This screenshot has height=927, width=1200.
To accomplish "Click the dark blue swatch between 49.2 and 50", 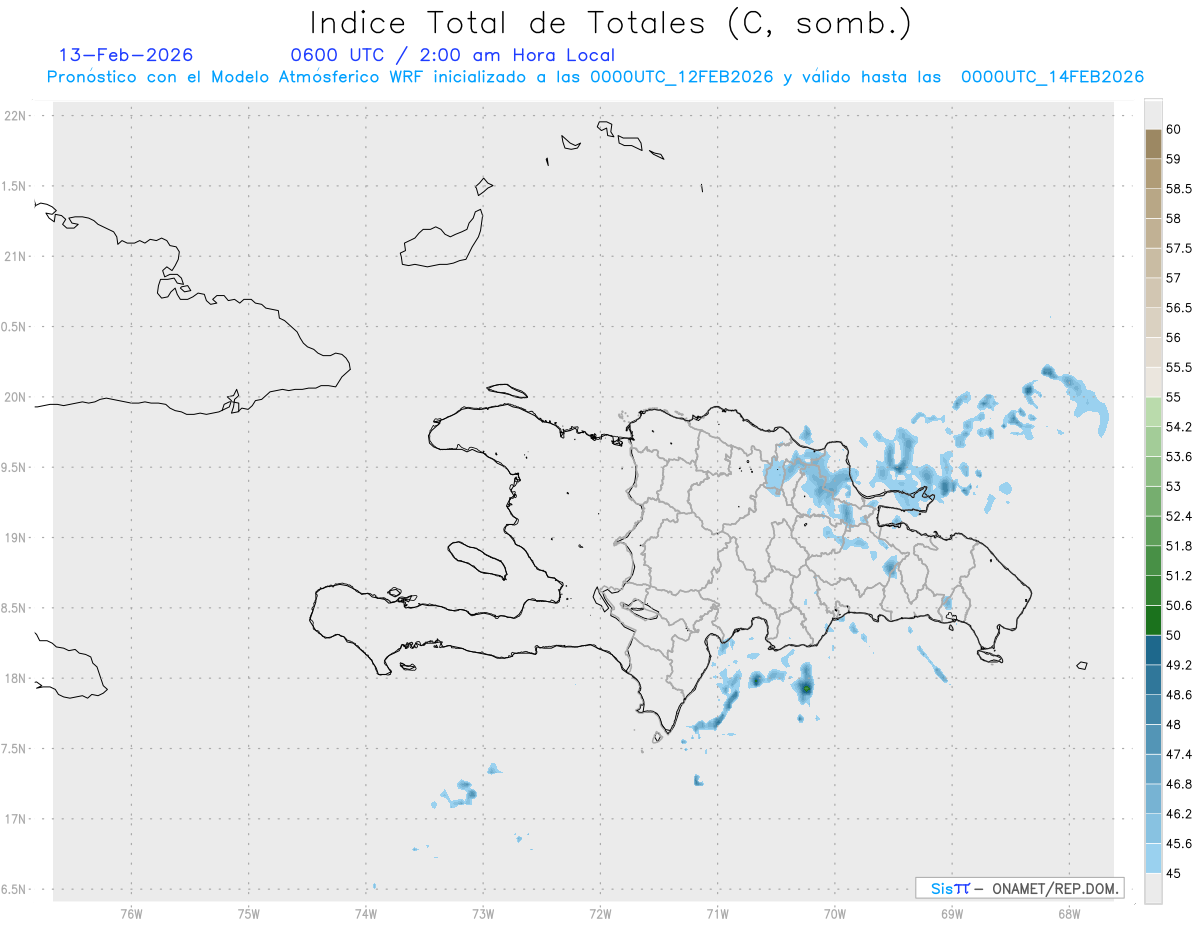I will pyautogui.click(x=1153, y=650).
